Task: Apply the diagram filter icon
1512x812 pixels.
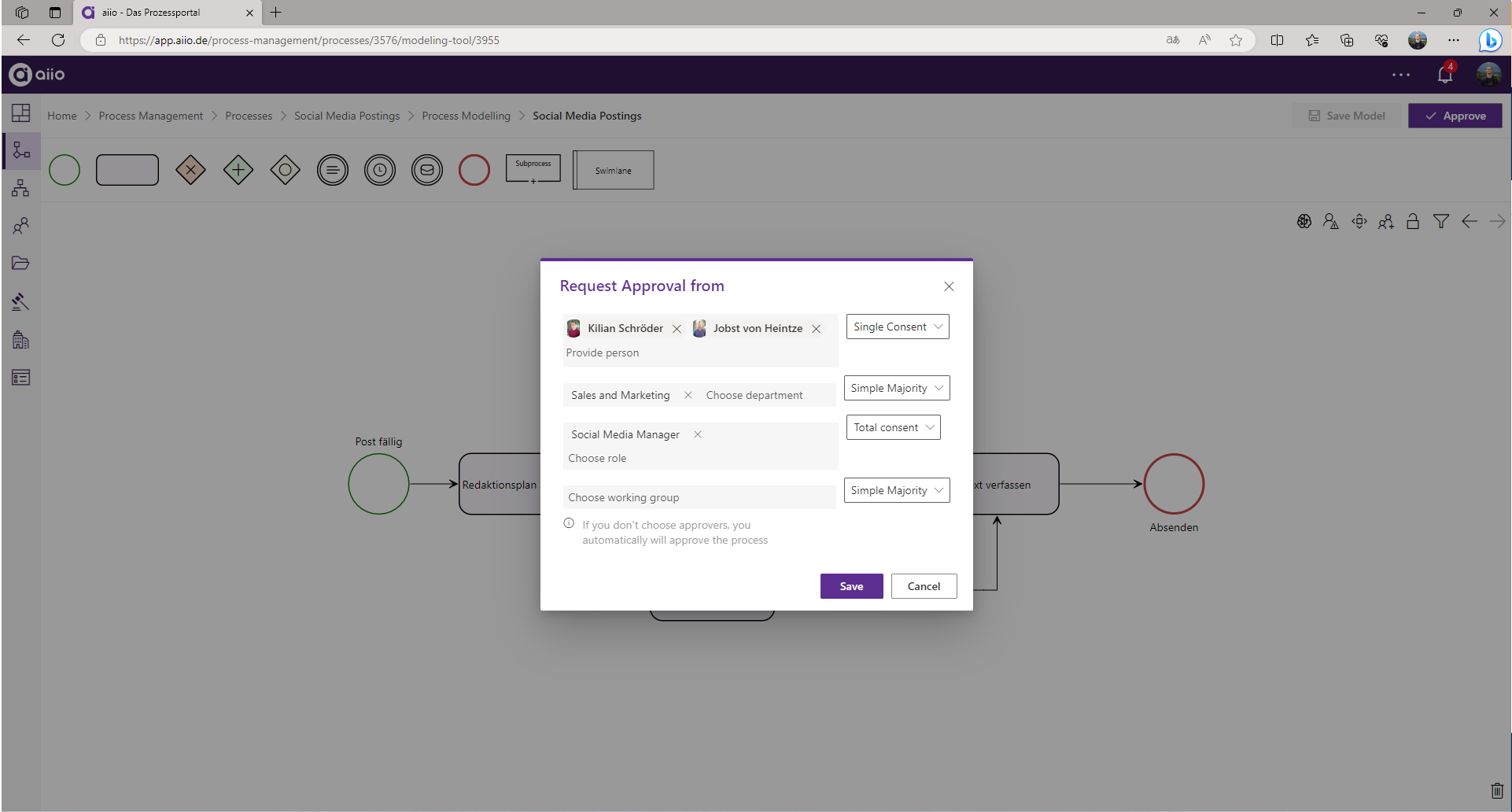Action: (1441, 221)
